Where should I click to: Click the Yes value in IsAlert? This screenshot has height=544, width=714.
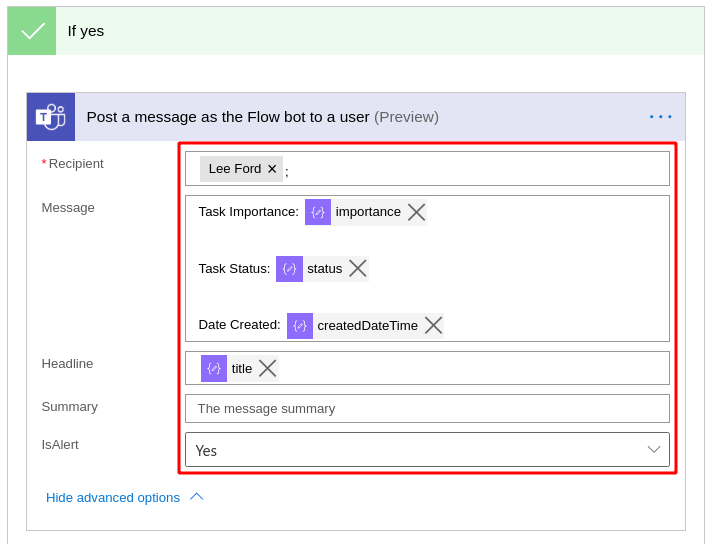pyautogui.click(x=206, y=451)
